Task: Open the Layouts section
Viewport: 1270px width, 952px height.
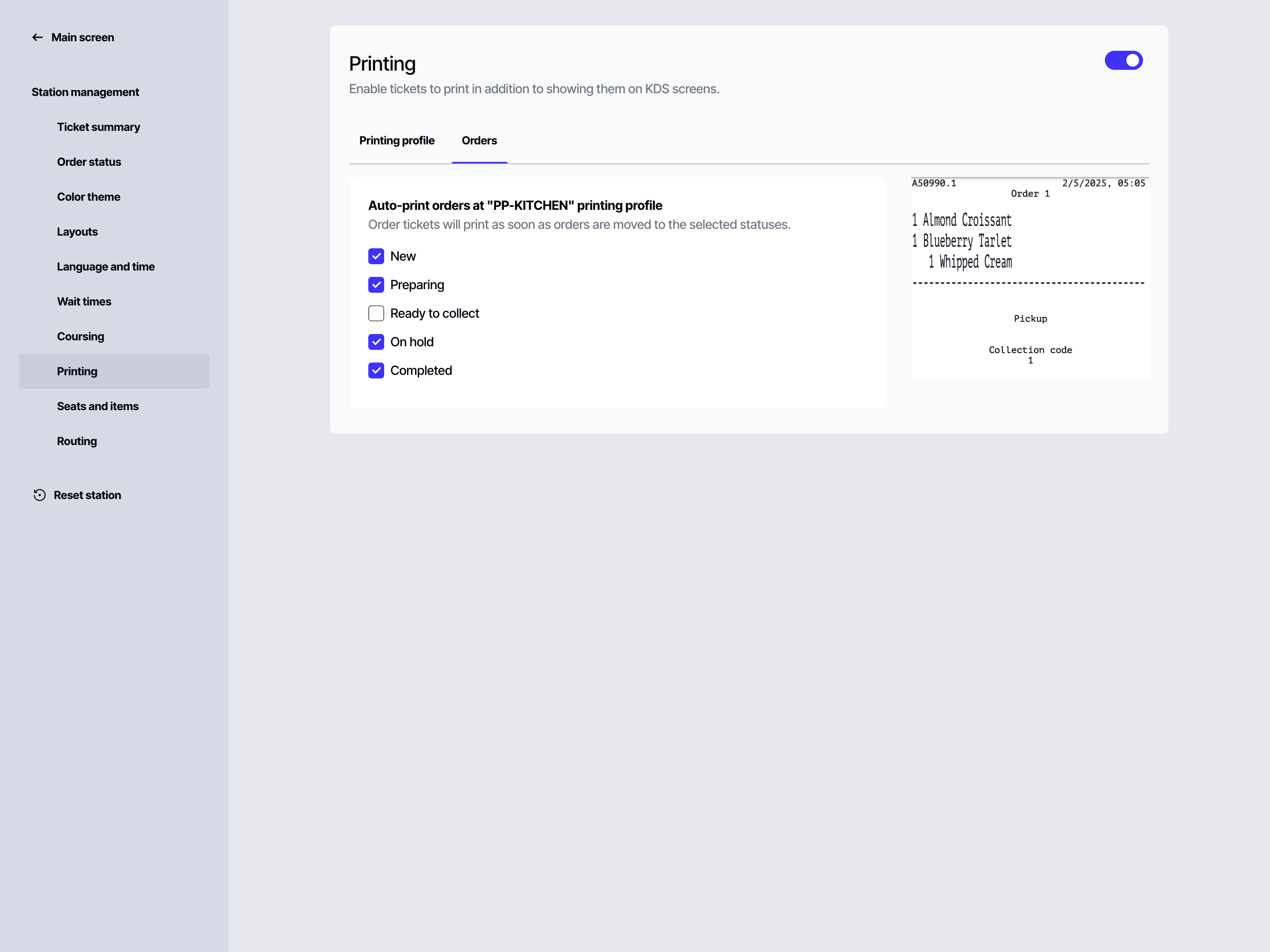Action: (x=77, y=232)
